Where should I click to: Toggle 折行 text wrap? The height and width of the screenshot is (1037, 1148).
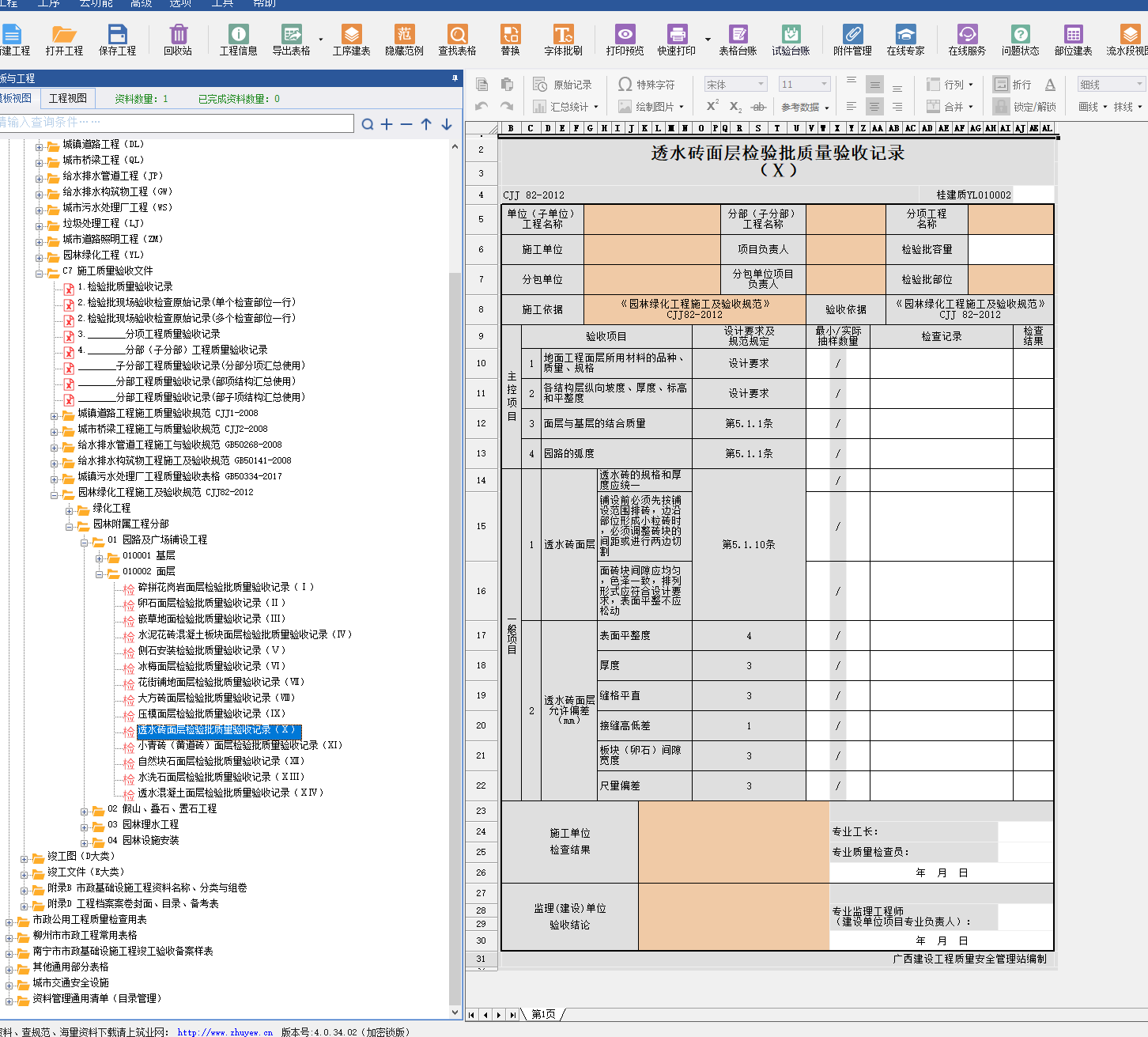coord(1013,85)
